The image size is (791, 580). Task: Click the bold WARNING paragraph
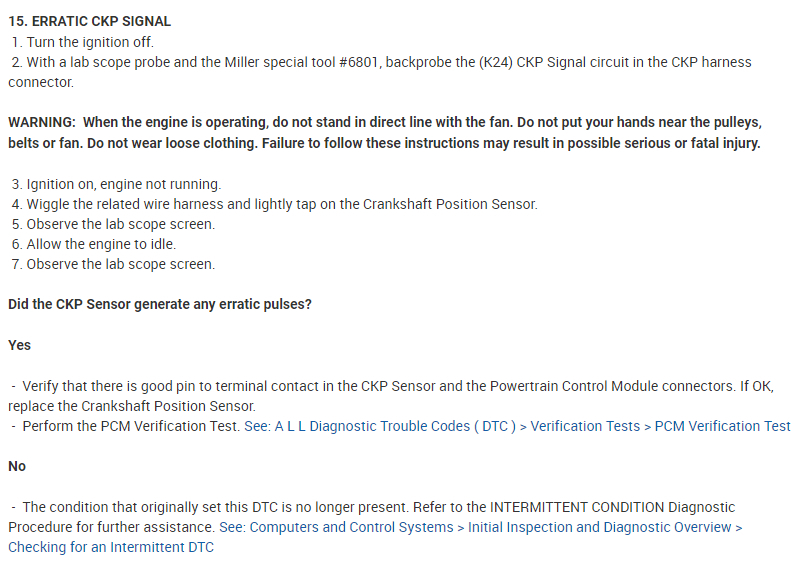(x=384, y=133)
